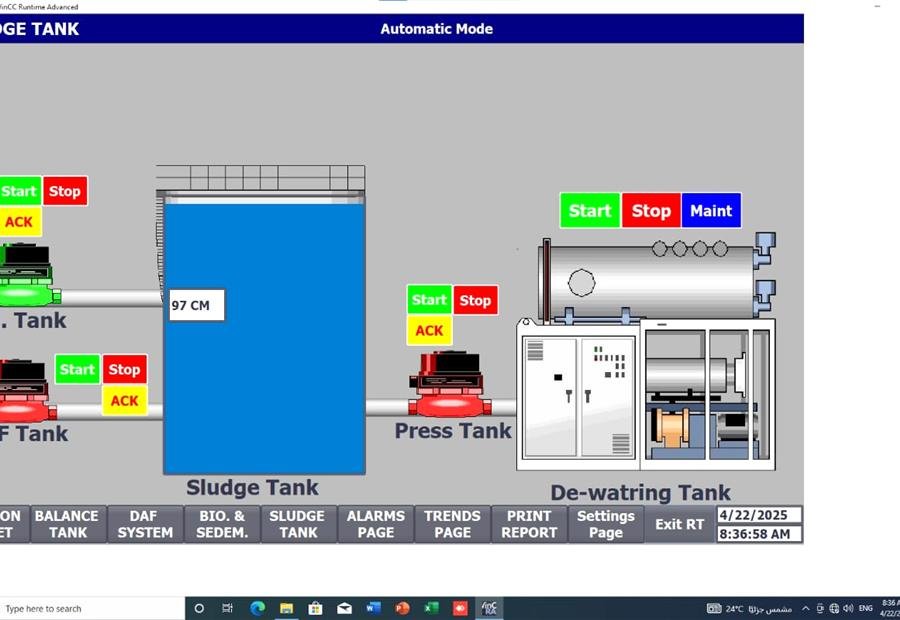This screenshot has width=900, height=620.
Task: Open PowerPoint from taskbar
Action: pyautogui.click(x=402, y=608)
